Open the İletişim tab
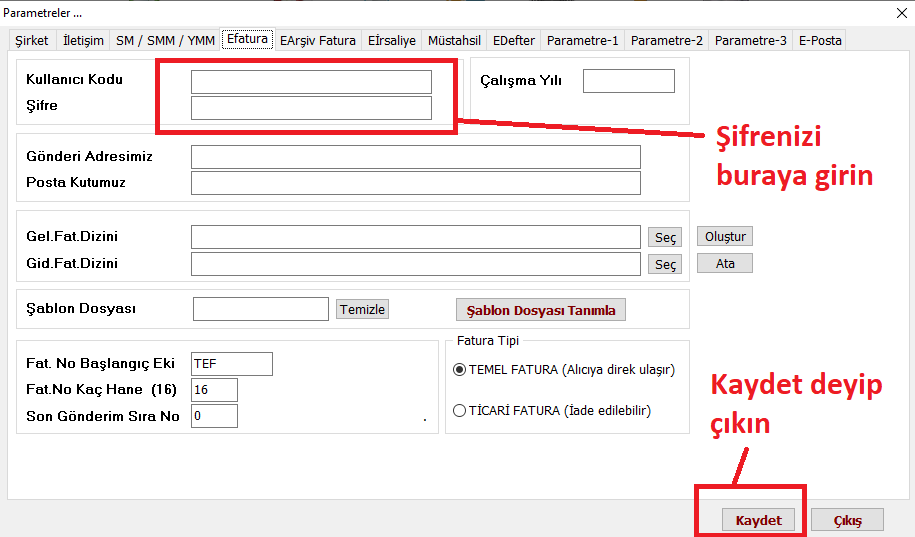 coord(83,41)
